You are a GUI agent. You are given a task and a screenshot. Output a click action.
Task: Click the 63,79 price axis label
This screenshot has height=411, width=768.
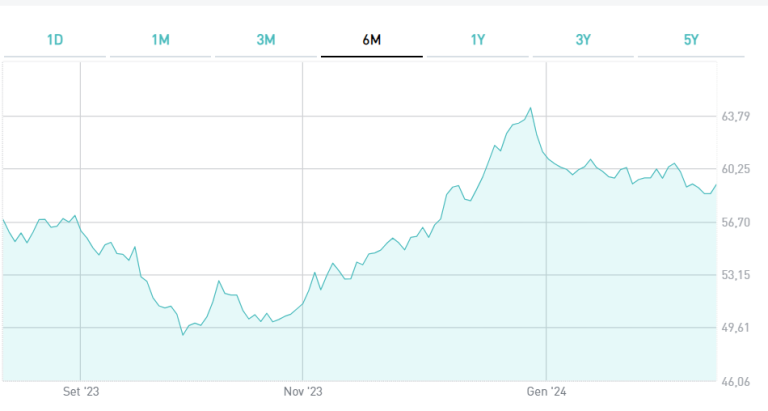click(736, 116)
